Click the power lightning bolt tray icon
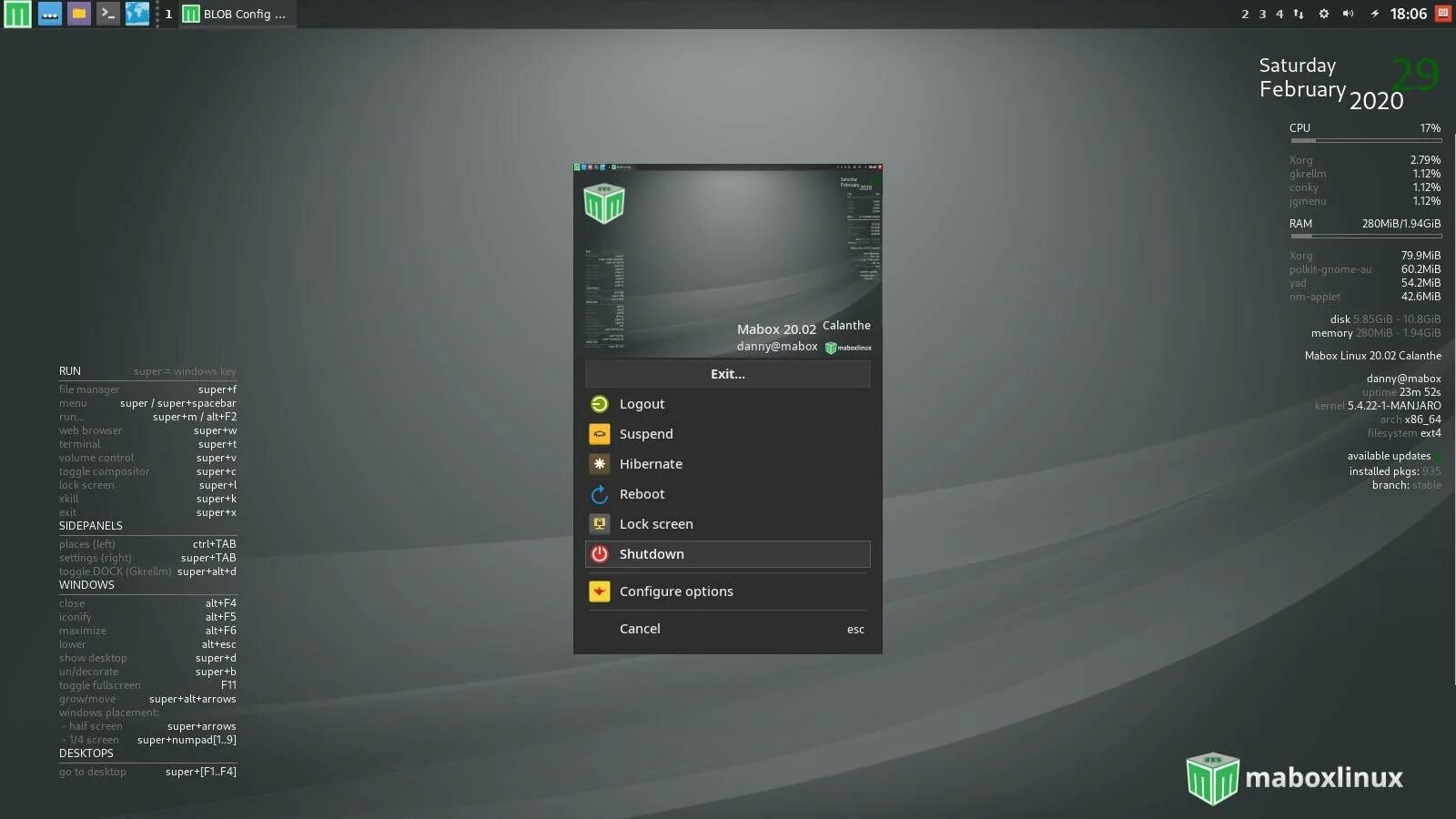1456x819 pixels. [x=1374, y=14]
